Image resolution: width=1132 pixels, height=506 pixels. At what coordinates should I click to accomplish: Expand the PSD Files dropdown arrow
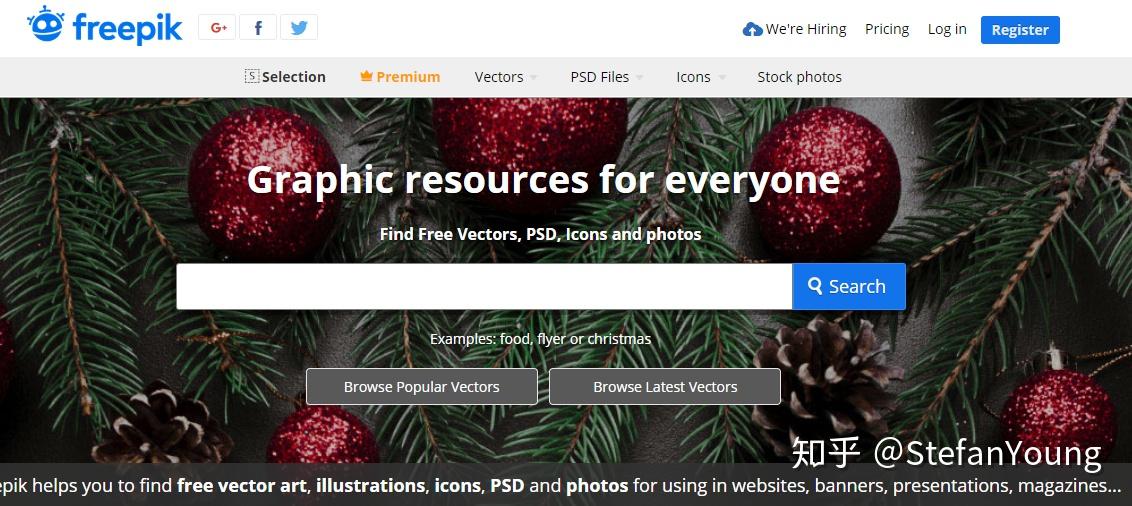pos(640,77)
